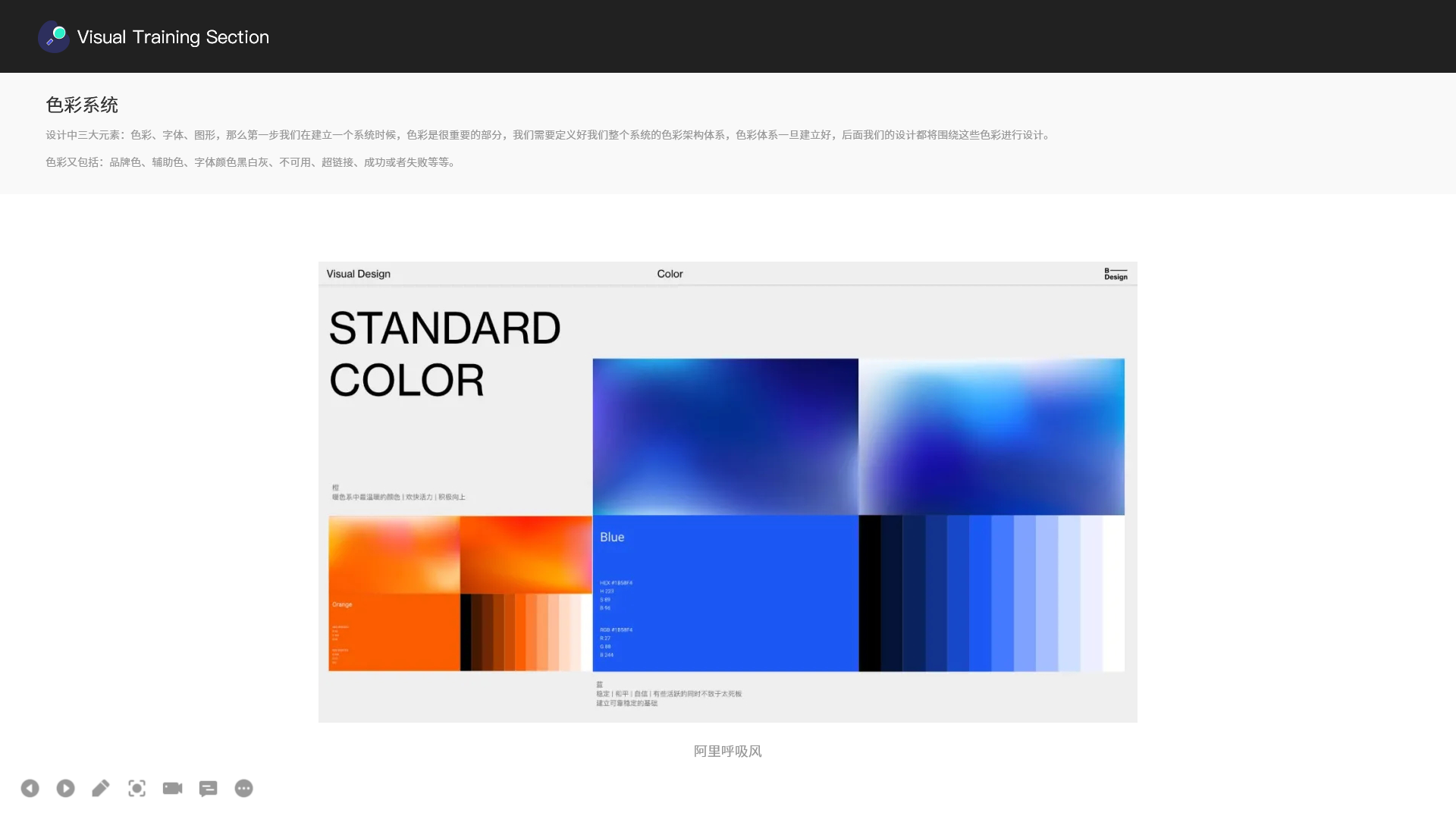Advance to the next slide
1456x819 pixels.
click(65, 789)
